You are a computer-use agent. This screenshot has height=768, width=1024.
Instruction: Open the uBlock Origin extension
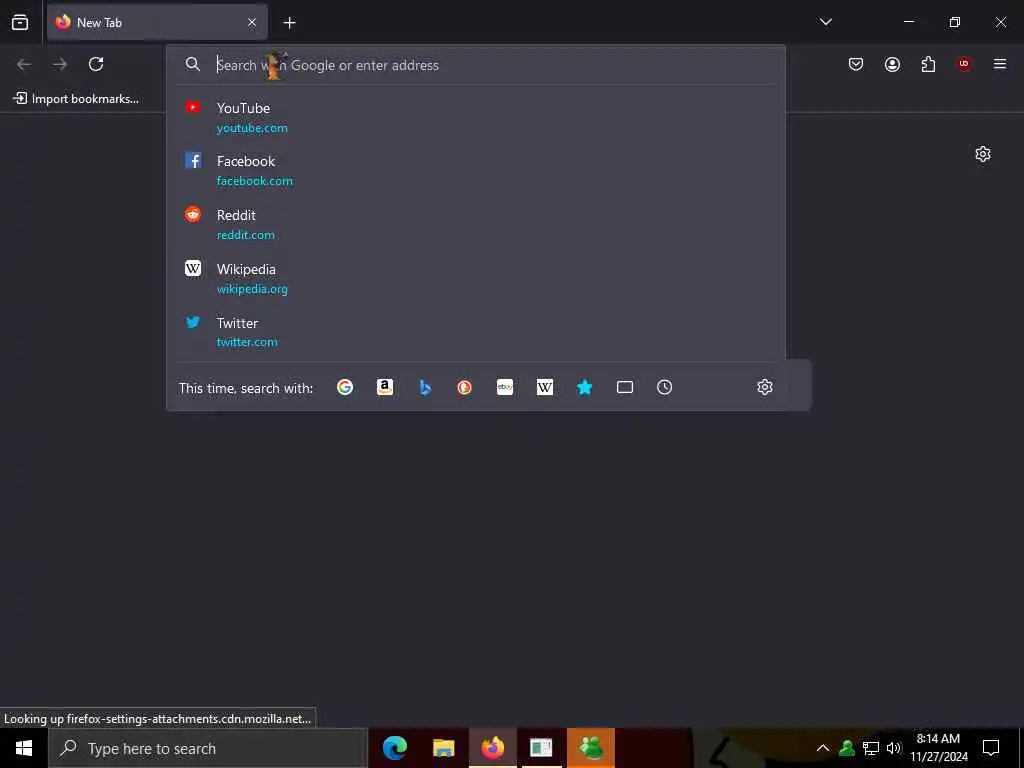coord(964,64)
